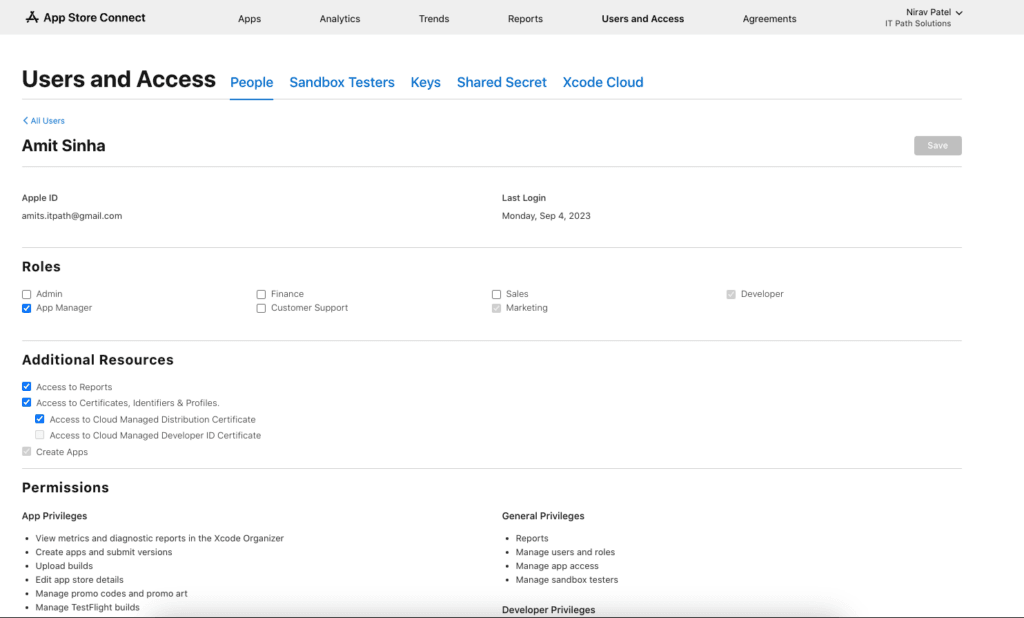This screenshot has width=1024, height=618.
Task: Open the Xcode Cloud tab
Action: pyautogui.click(x=603, y=83)
